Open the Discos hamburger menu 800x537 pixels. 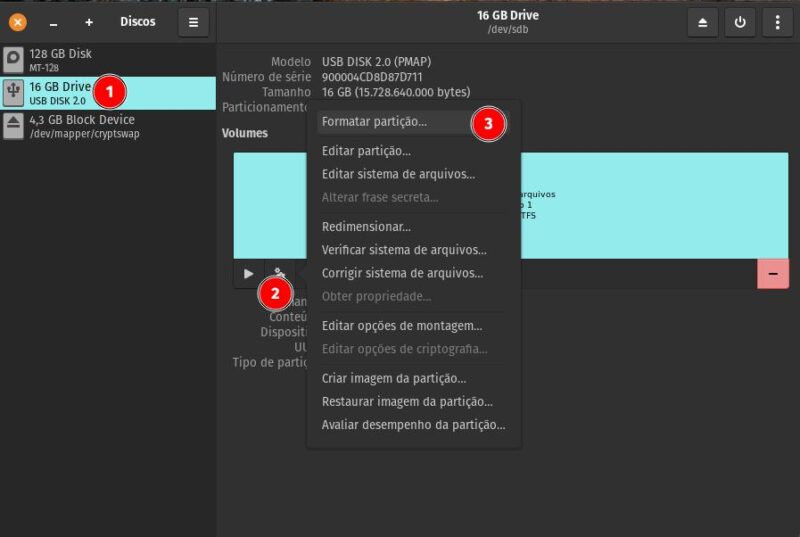193,22
